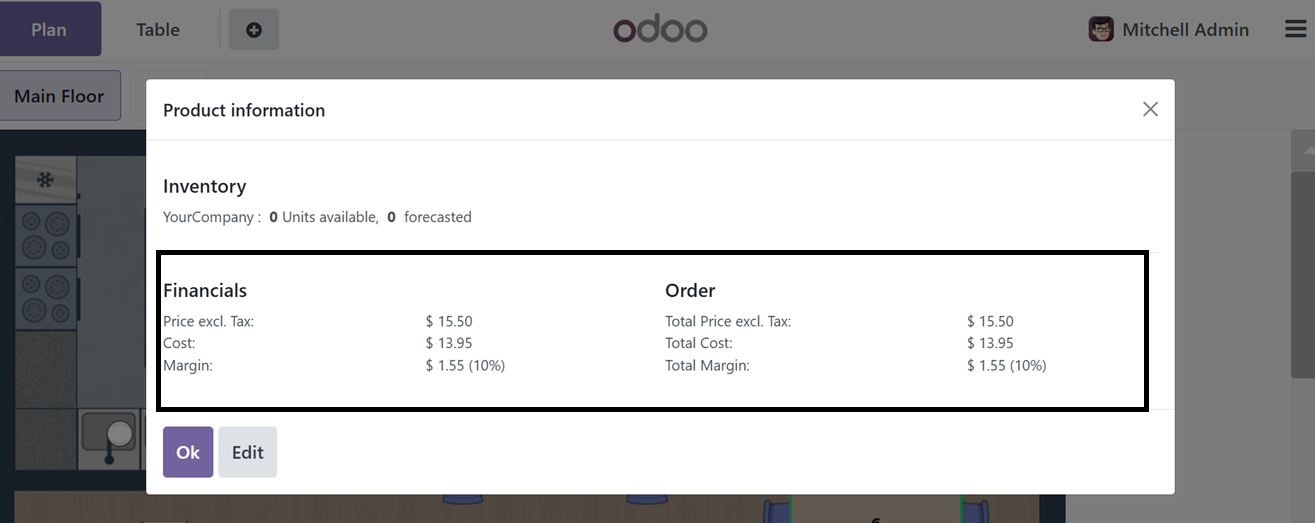Click the upper stove burners tile
1315x523 pixels.
(x=46, y=235)
